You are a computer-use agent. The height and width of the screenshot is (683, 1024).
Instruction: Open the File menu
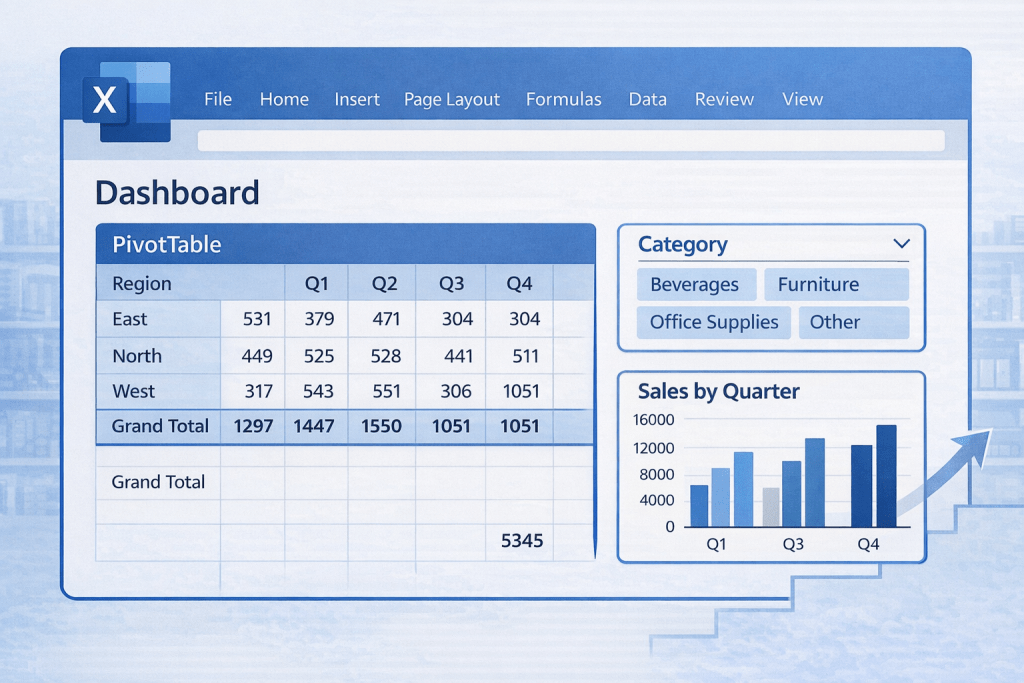[x=217, y=99]
